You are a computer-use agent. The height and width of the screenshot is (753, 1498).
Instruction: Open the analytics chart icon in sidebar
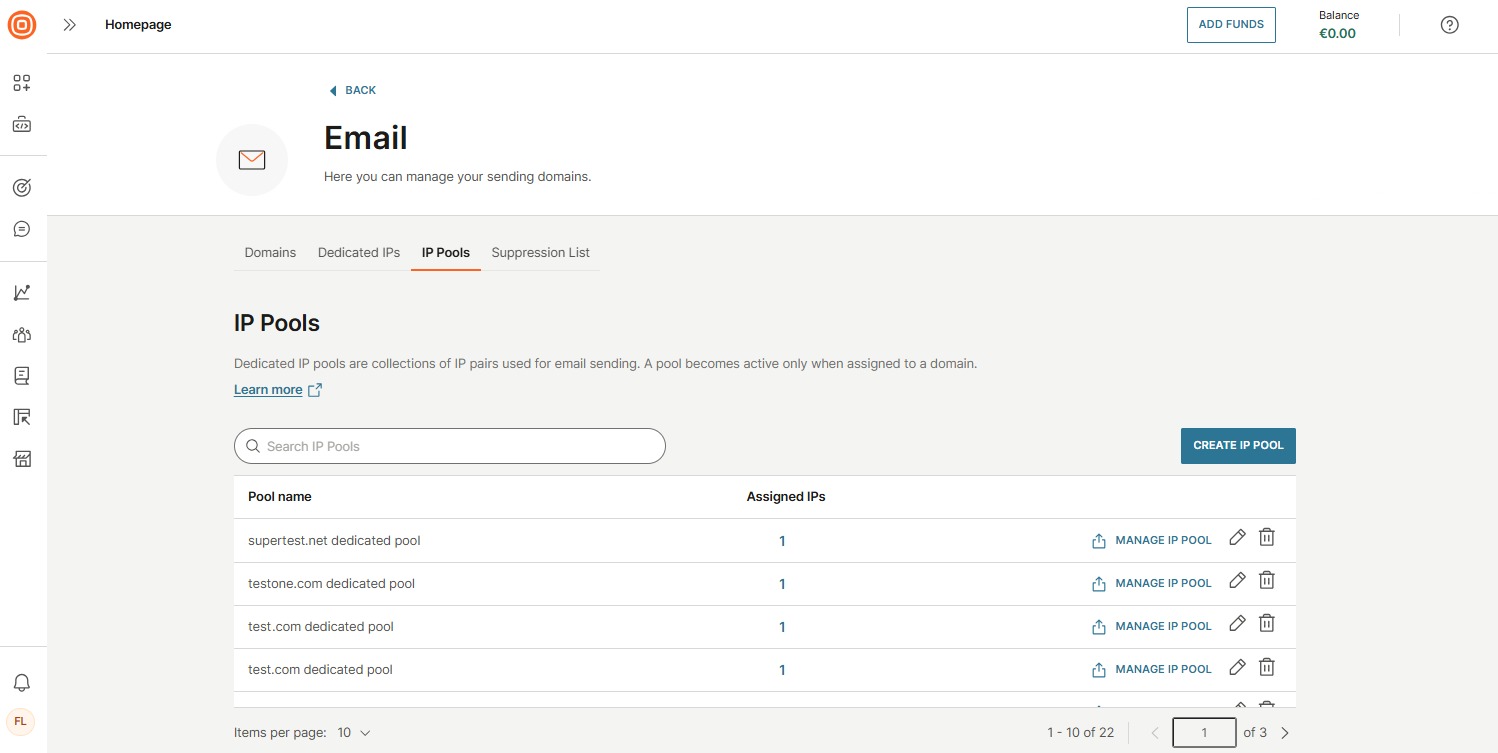coord(22,292)
